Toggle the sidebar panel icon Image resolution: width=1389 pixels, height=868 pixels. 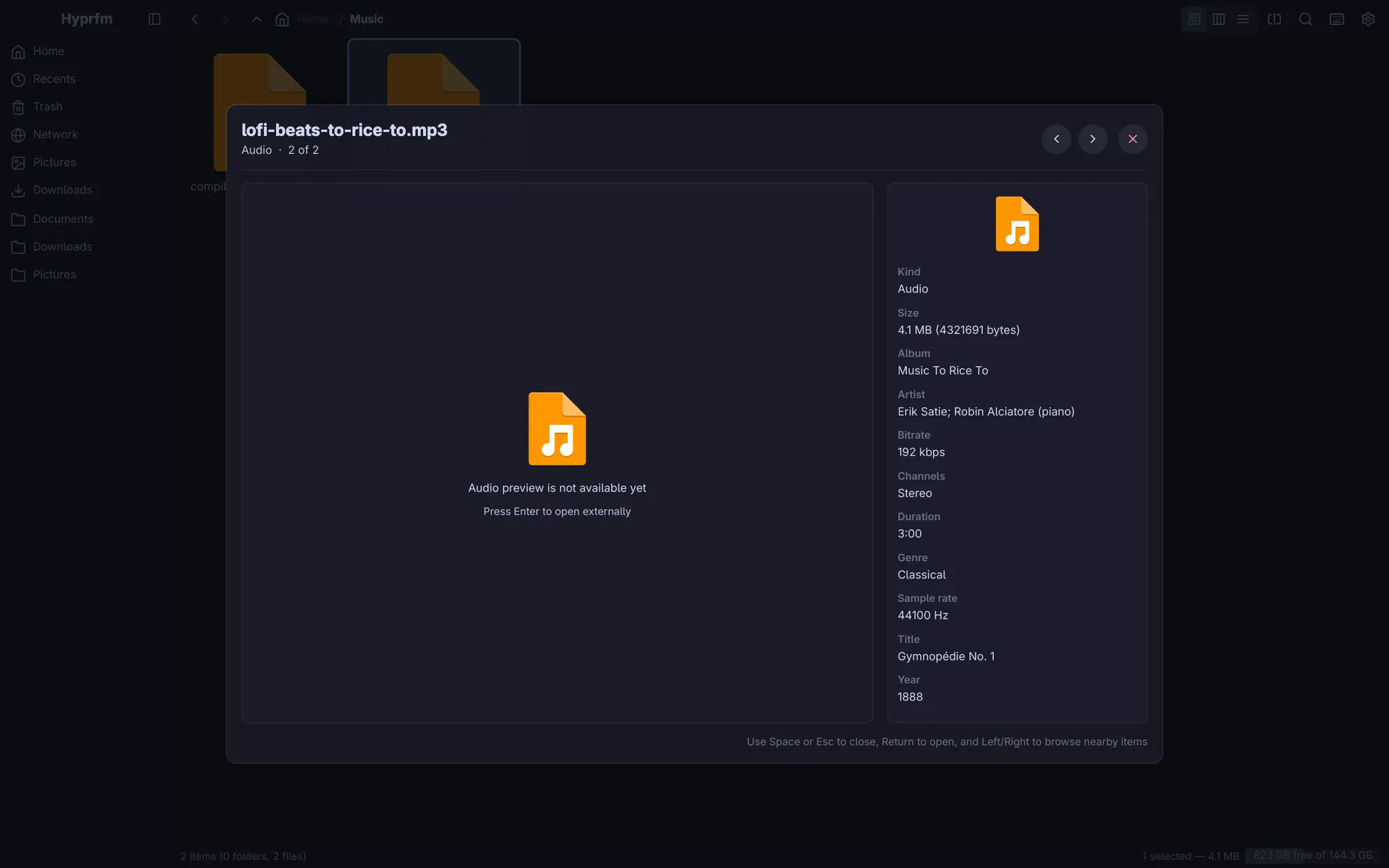tap(154, 19)
